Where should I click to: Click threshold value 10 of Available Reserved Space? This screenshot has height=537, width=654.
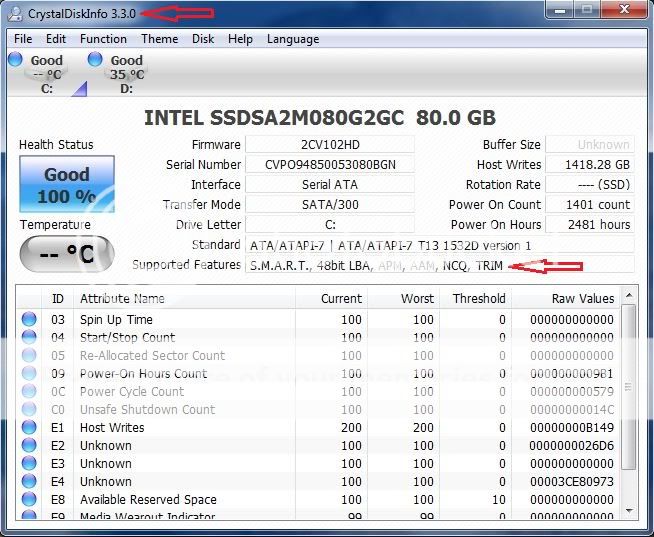pyautogui.click(x=498, y=499)
